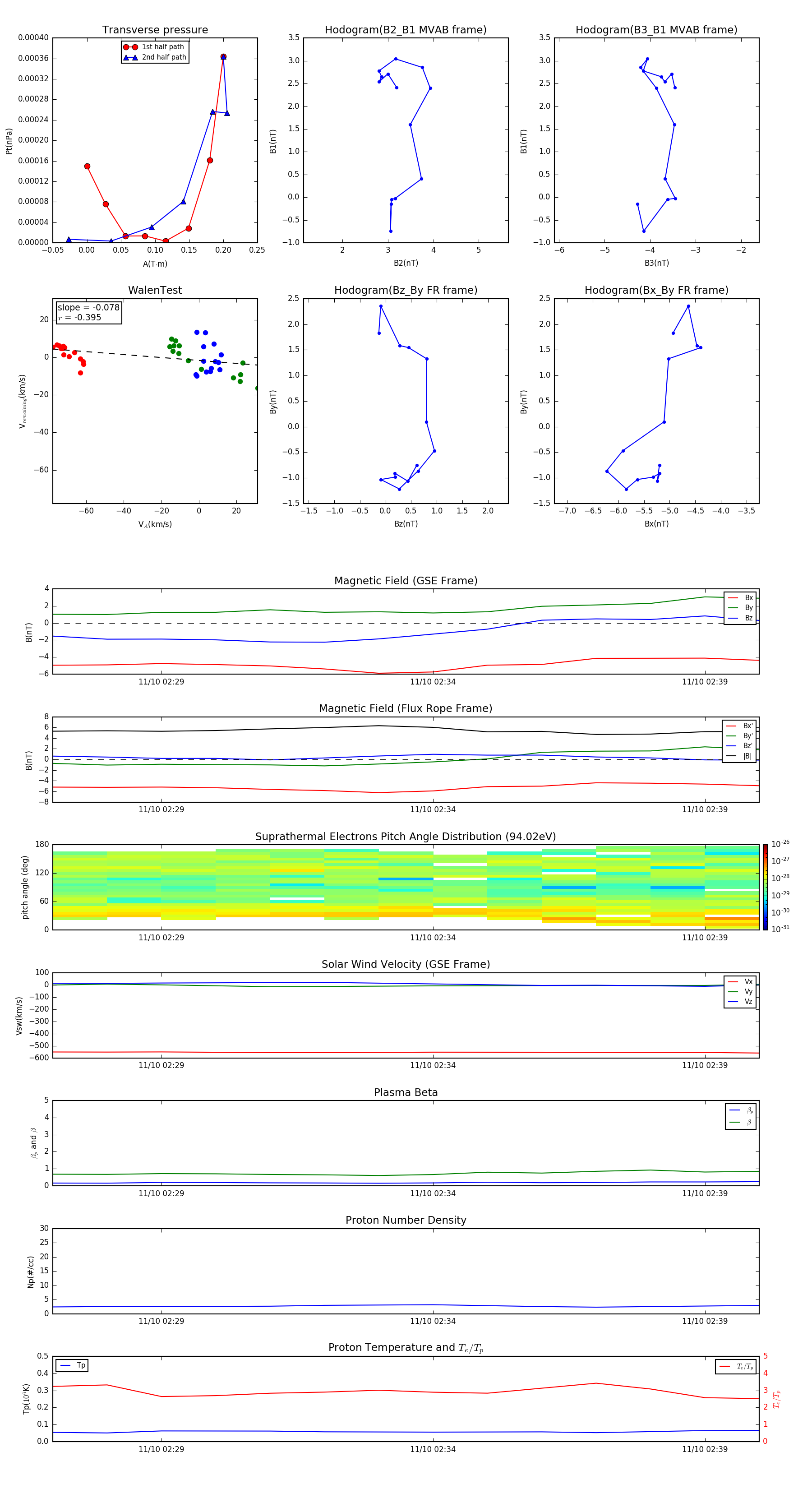Screen dimensions: 812x1489
Task: Click the "Magnetic Field (Flux Rope Frame)" title
Action: pos(406,709)
